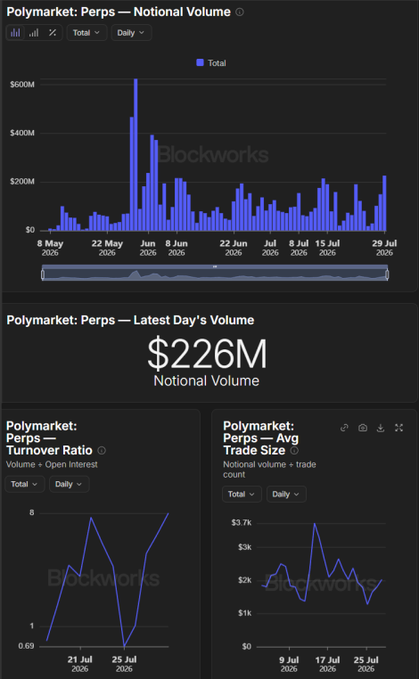This screenshot has width=419, height=679.
Task: Open Daily dropdown in Turnover Ratio panel
Action: click(x=69, y=484)
